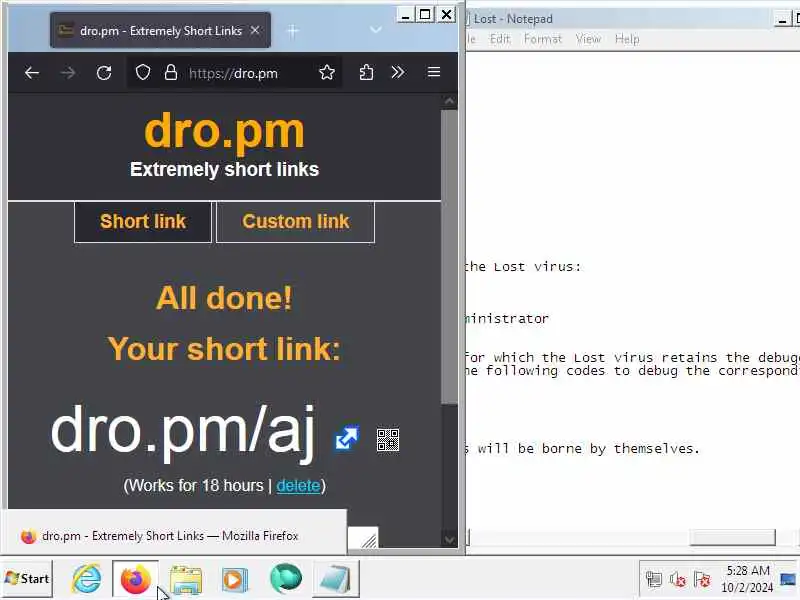This screenshot has height=600, width=800.
Task: Open the Action Center flag icon
Action: (703, 580)
